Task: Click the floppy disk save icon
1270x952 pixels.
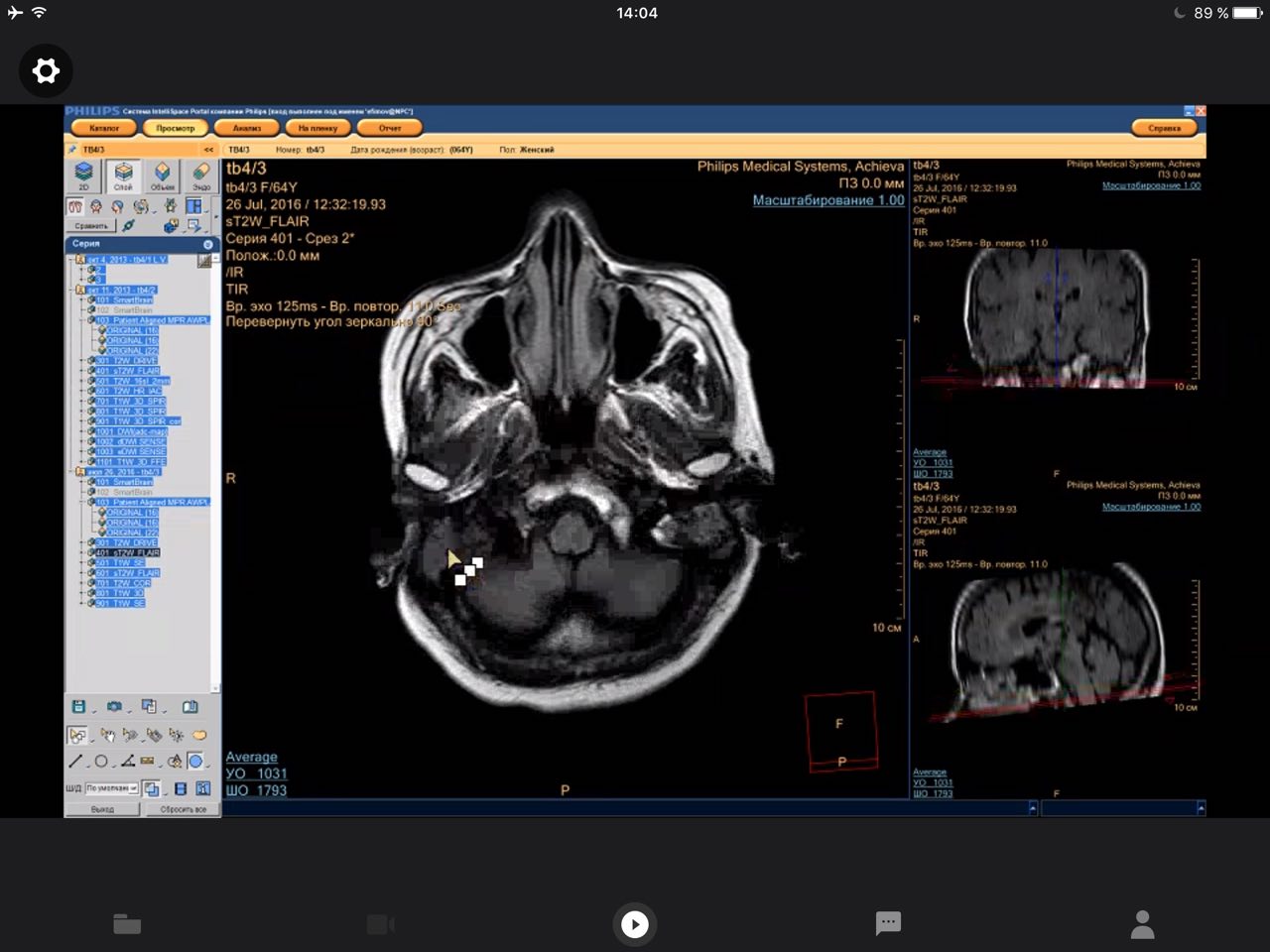Action: coord(78,707)
